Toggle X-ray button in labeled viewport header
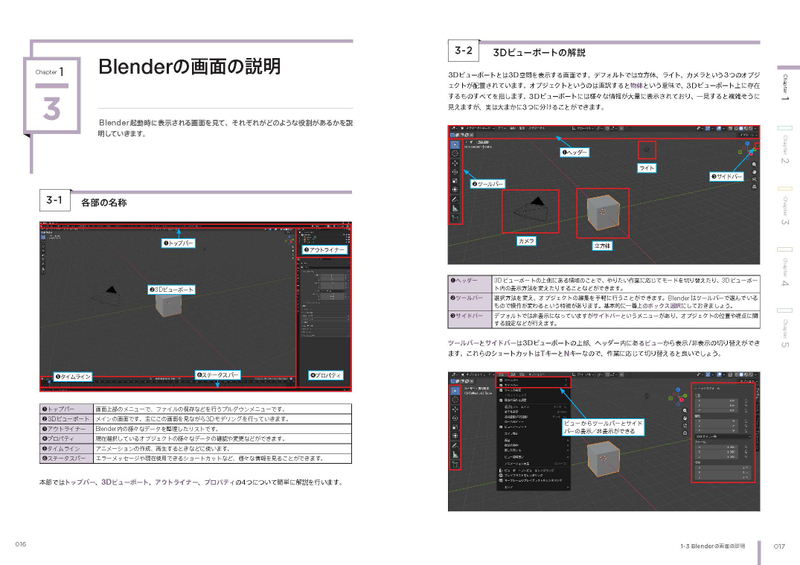The width and height of the screenshot is (800, 565). tap(730, 128)
